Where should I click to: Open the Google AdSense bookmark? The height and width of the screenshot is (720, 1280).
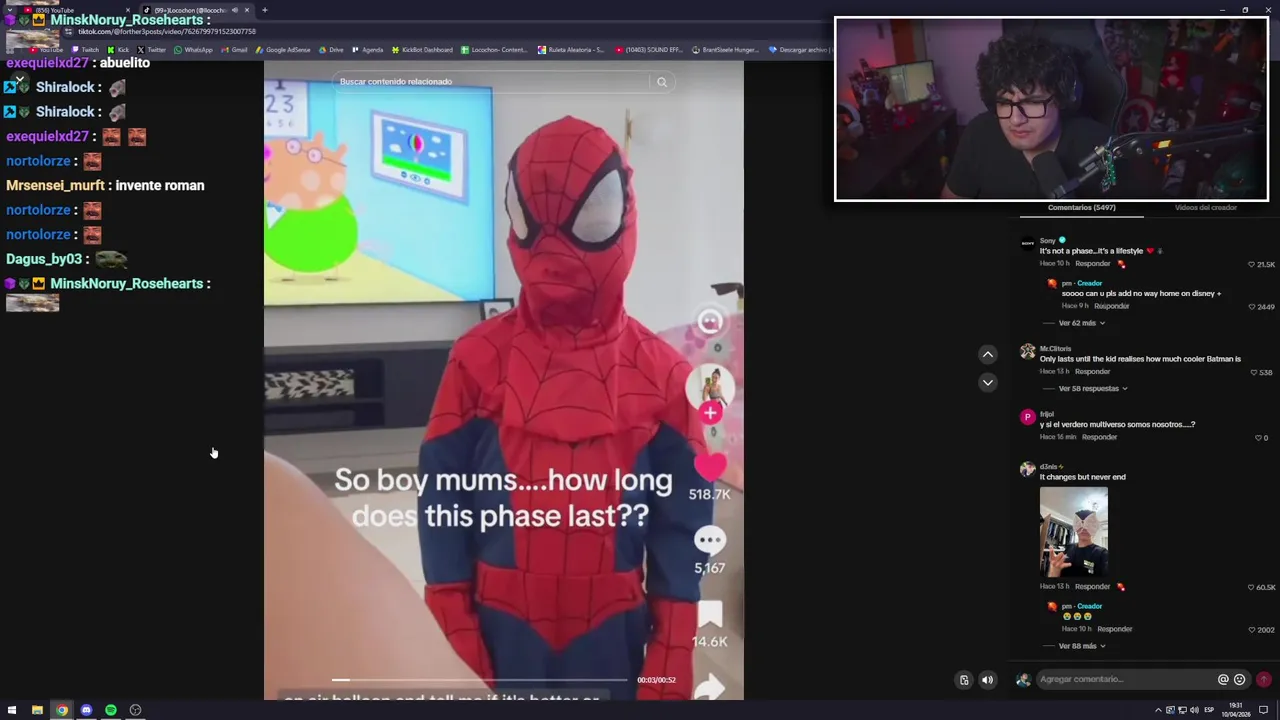tap(283, 50)
